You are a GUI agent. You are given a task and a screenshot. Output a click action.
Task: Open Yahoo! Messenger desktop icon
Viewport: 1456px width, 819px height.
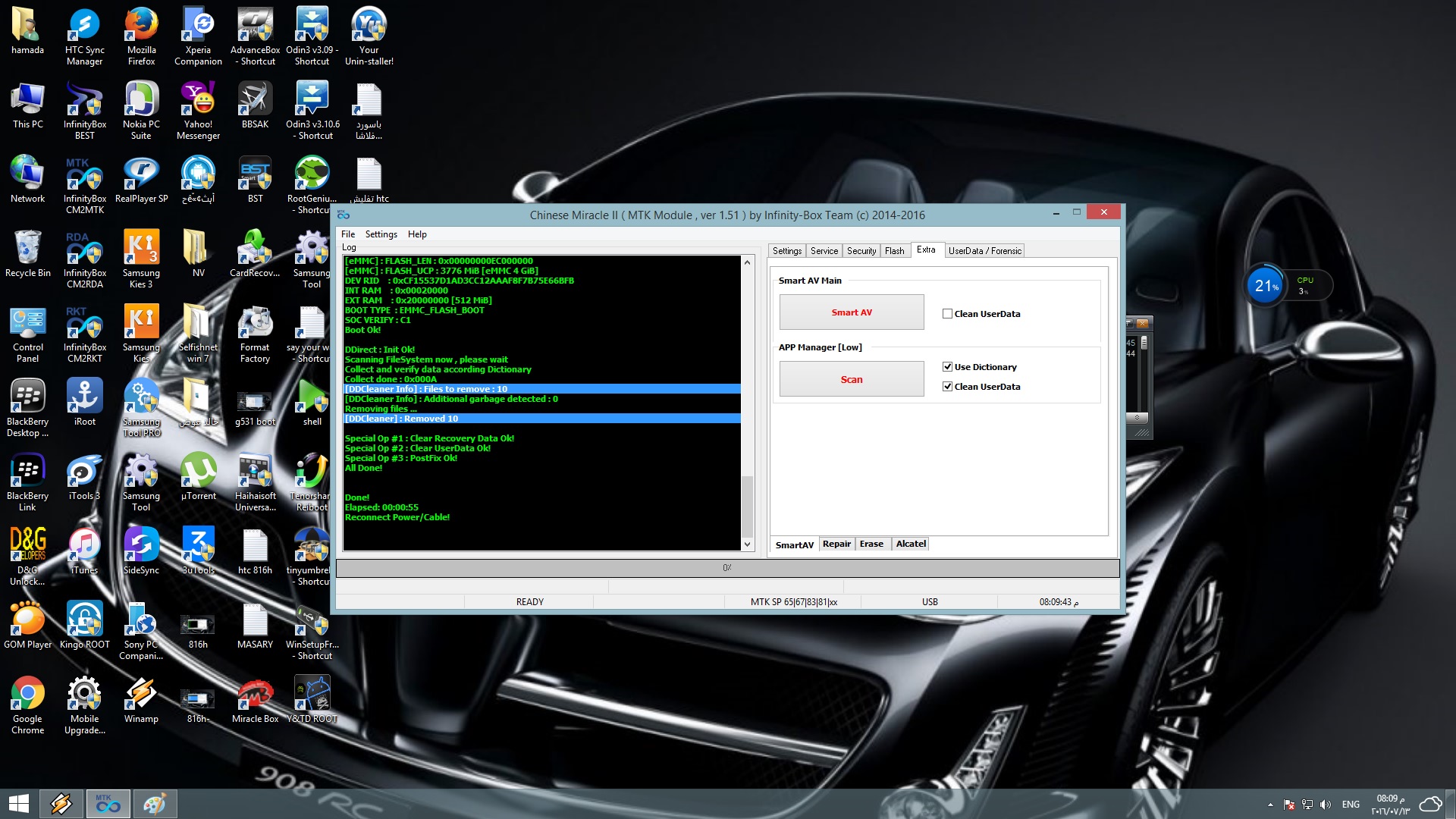pyautogui.click(x=198, y=110)
